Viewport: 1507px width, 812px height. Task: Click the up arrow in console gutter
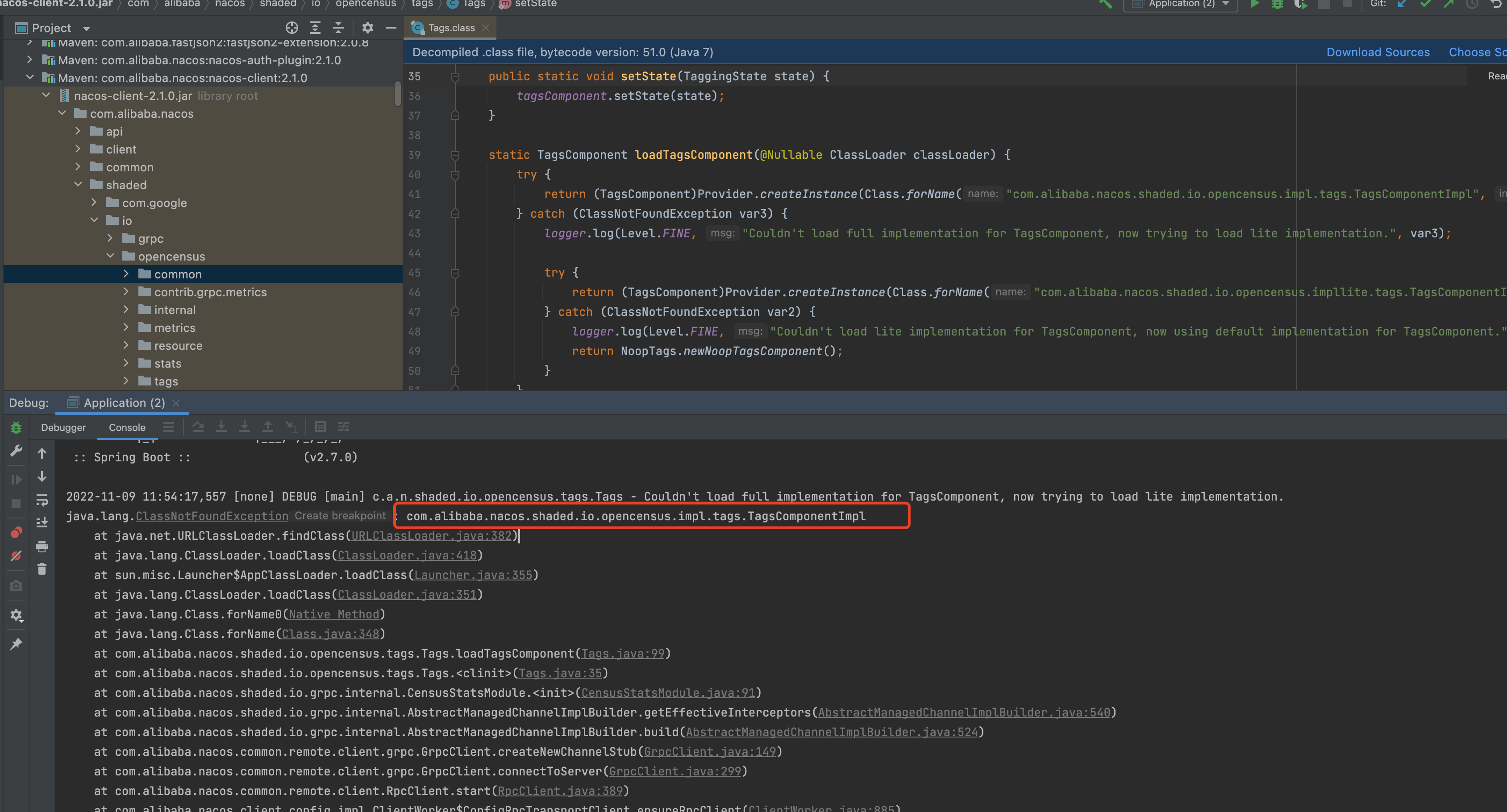pyautogui.click(x=42, y=453)
